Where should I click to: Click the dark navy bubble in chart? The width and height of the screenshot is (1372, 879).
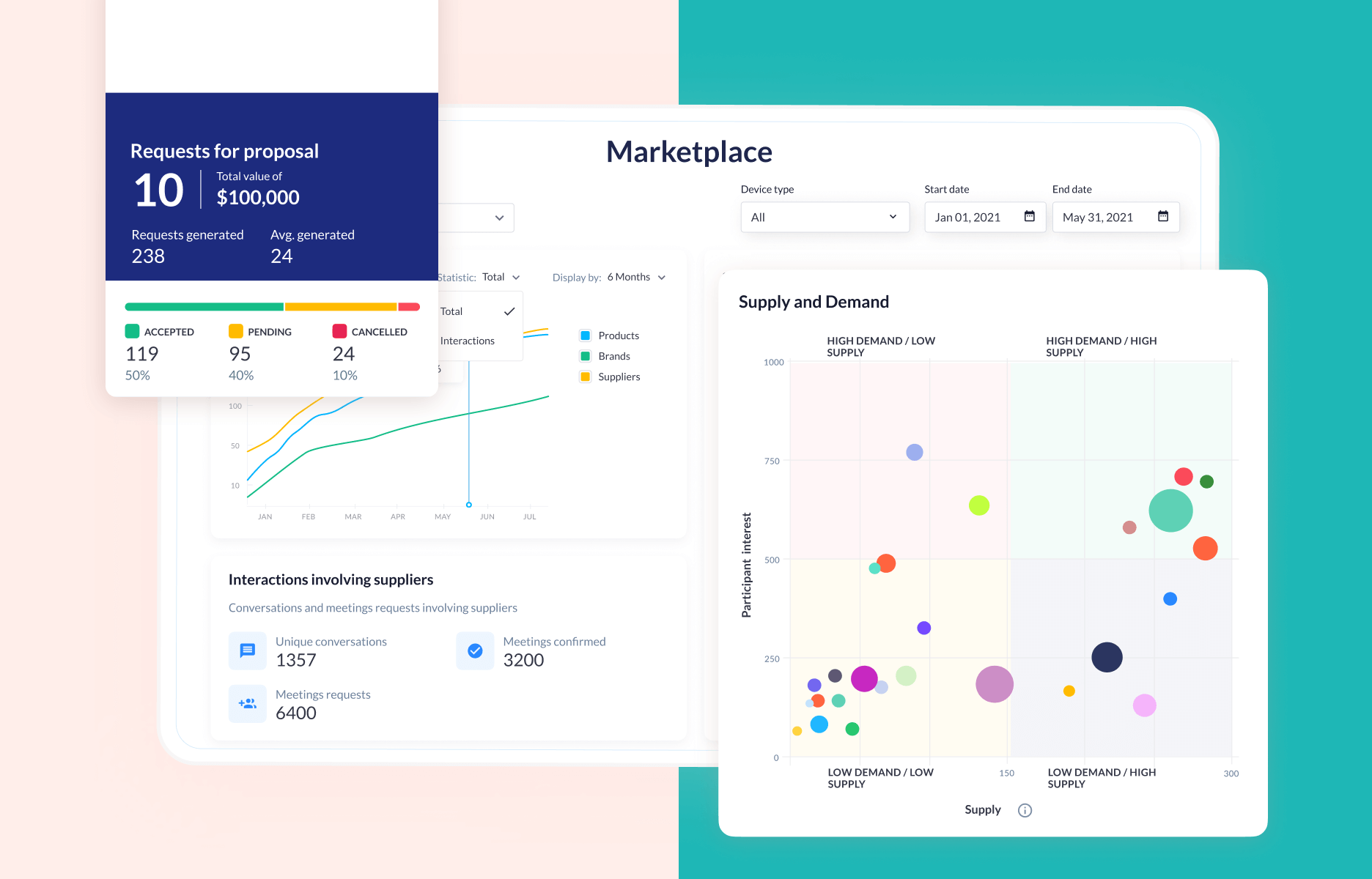[1107, 657]
